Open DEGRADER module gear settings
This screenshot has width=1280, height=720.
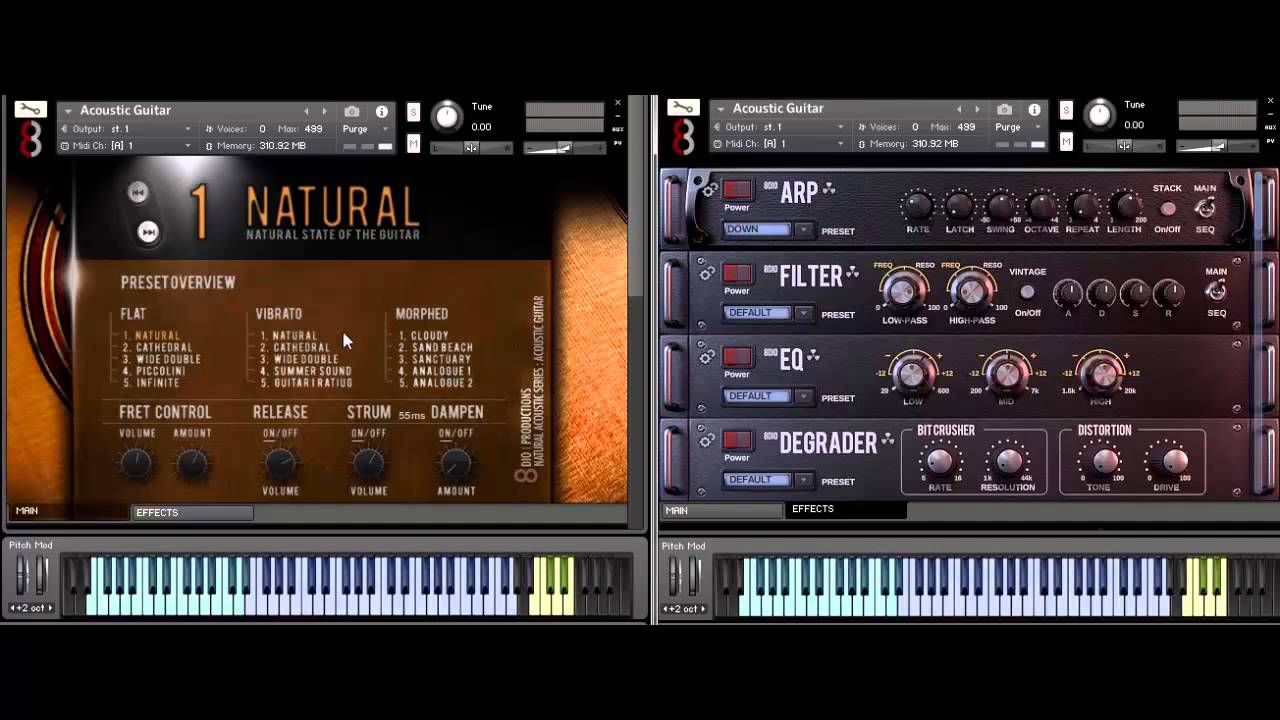pos(707,440)
